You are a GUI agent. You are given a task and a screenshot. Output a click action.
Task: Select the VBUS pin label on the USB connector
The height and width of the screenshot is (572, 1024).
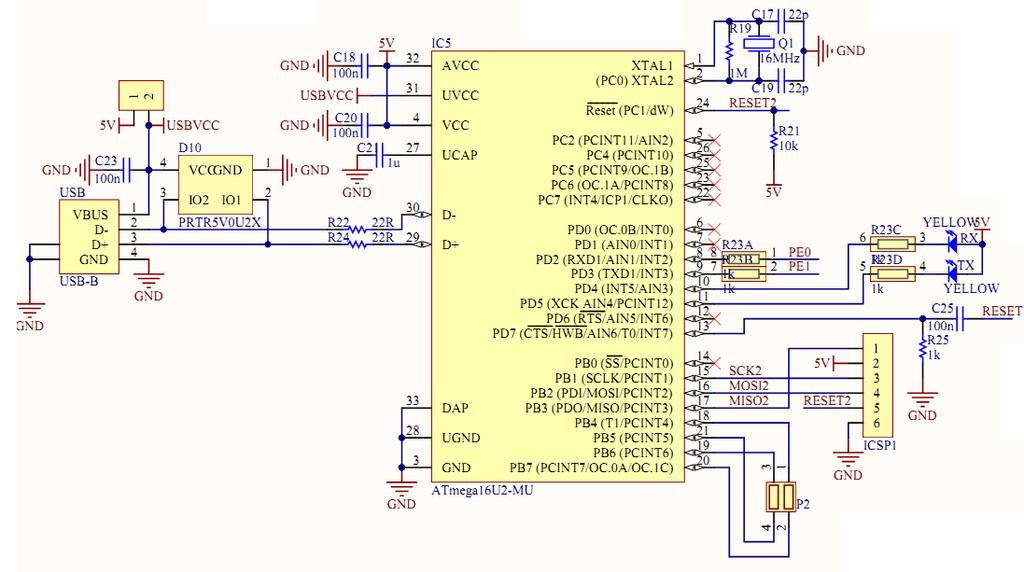point(90,215)
